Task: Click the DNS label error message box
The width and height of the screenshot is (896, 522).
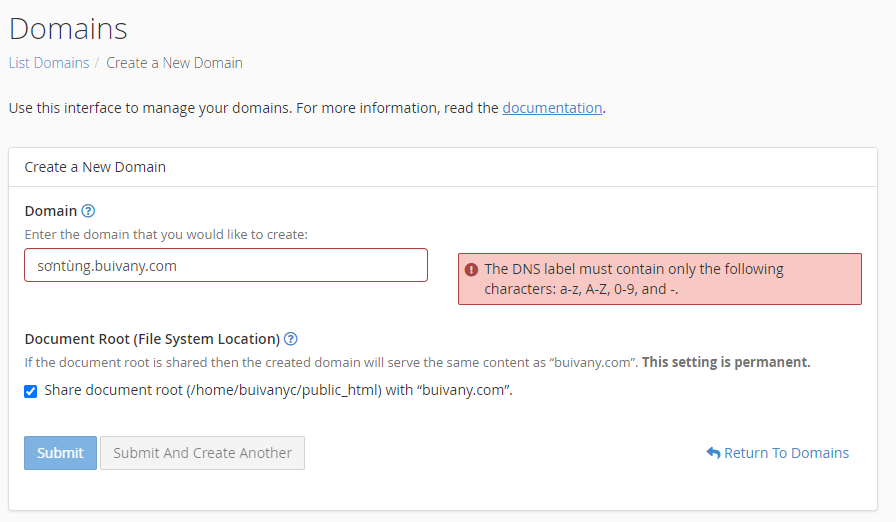Action: coord(660,279)
